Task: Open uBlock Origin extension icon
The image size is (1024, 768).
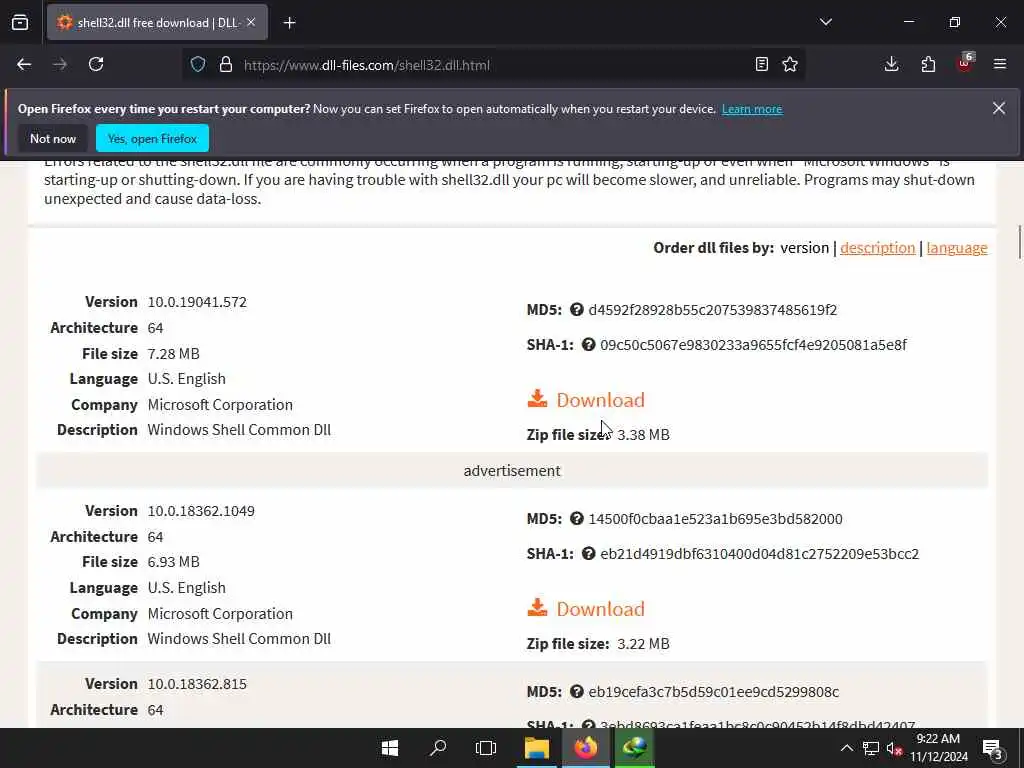Action: coord(965,63)
